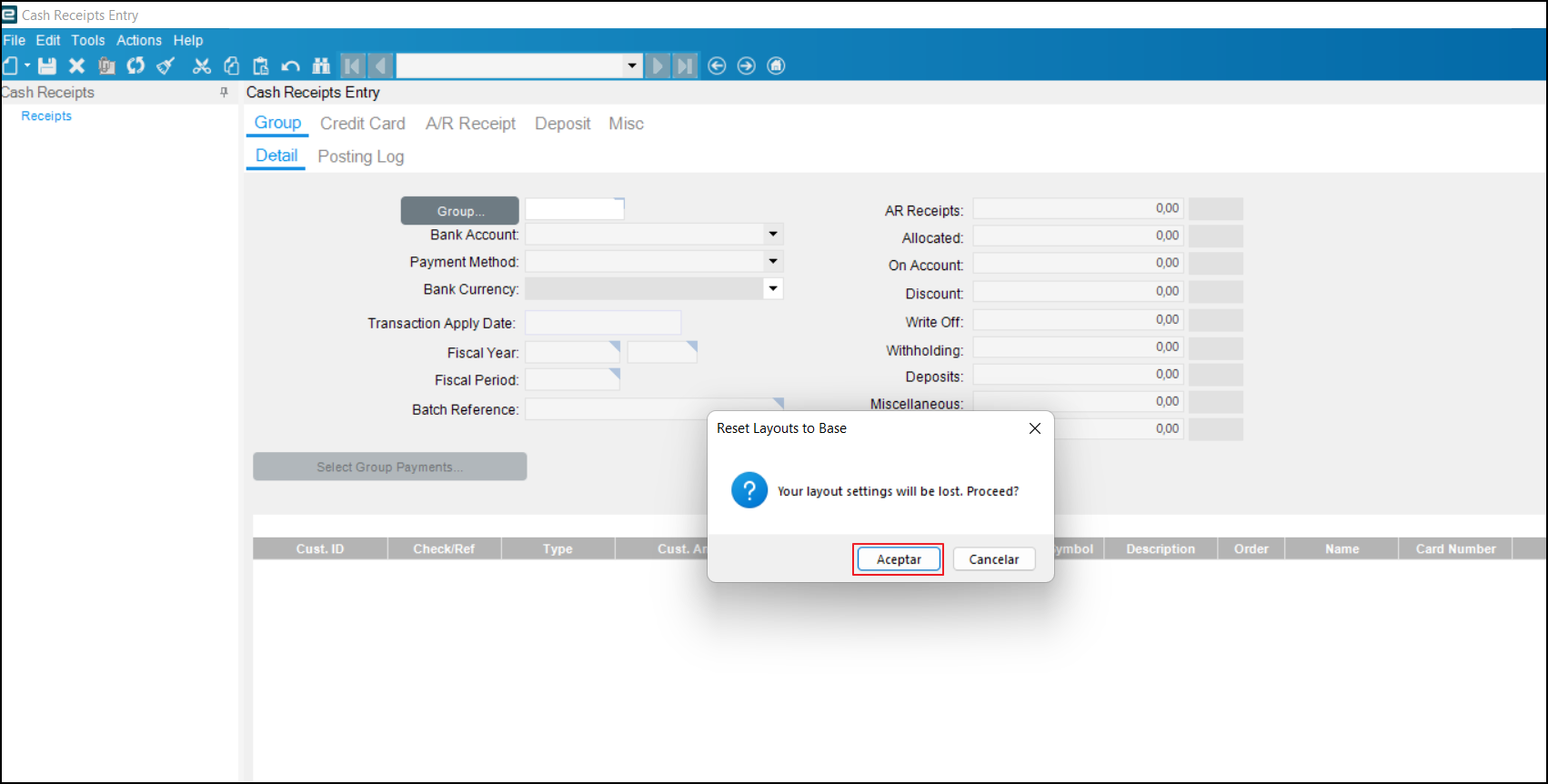Screen dimensions: 1548x784
Task: Switch to the Credit Card tab
Action: (363, 124)
